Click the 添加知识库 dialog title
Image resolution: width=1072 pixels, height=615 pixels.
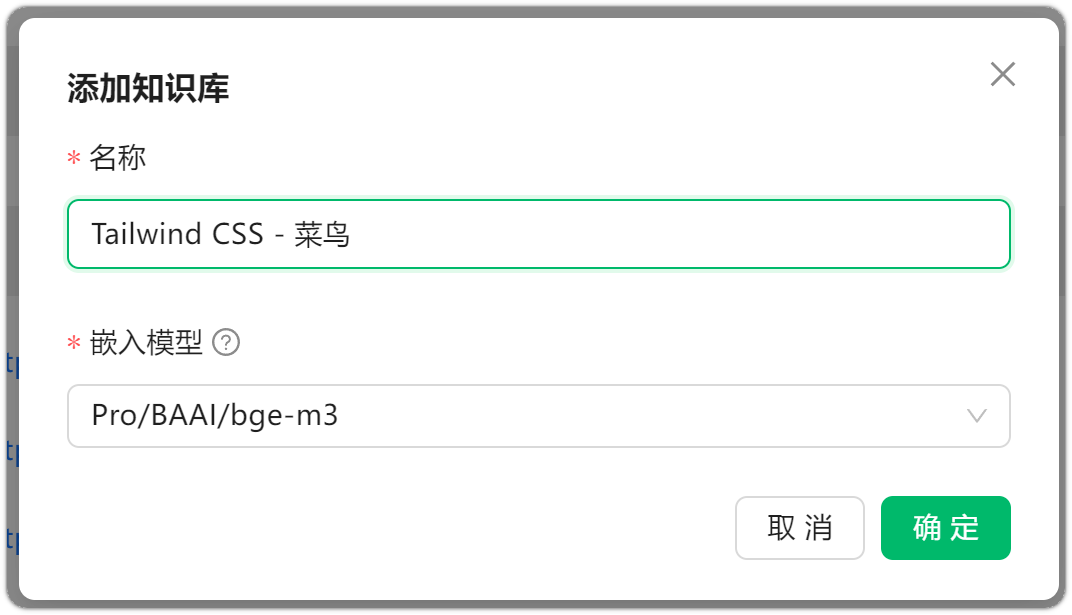(x=148, y=88)
